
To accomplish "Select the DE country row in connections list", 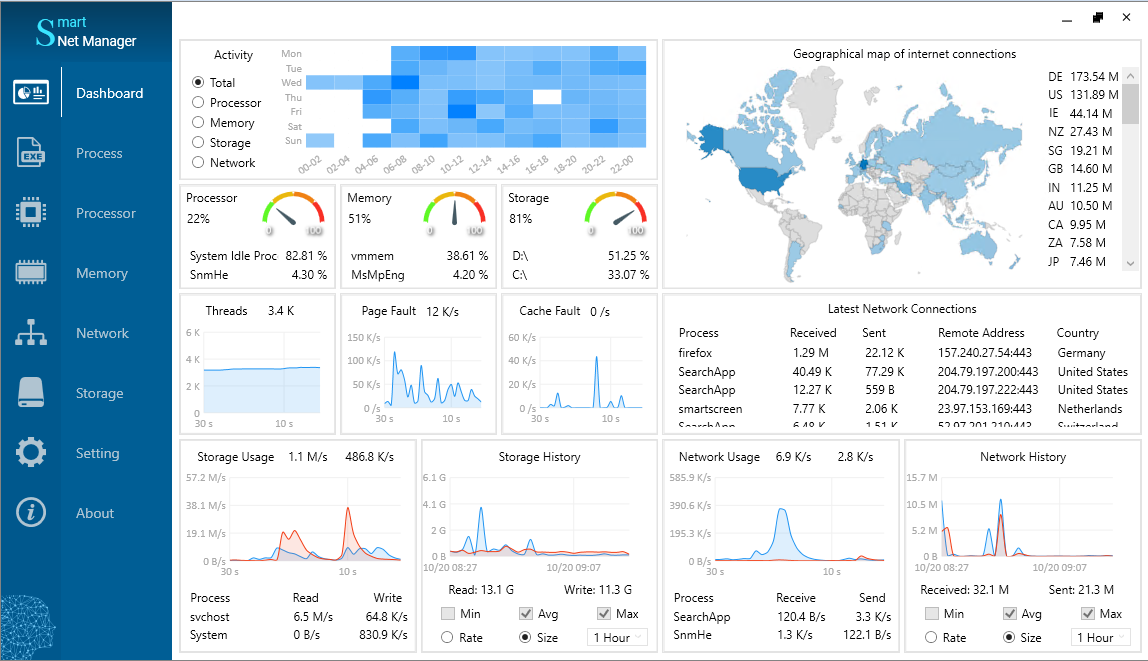I will point(1080,74).
